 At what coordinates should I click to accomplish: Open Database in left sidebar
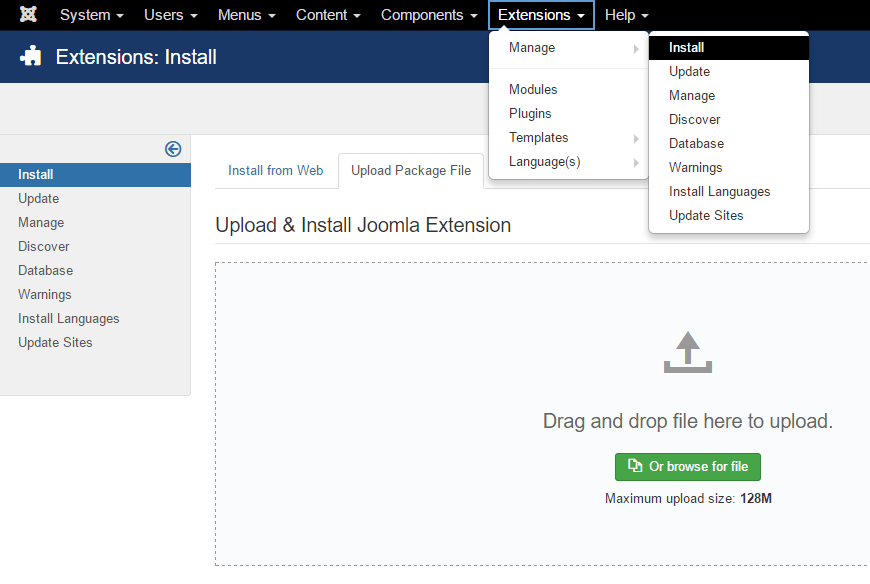click(x=95, y=271)
